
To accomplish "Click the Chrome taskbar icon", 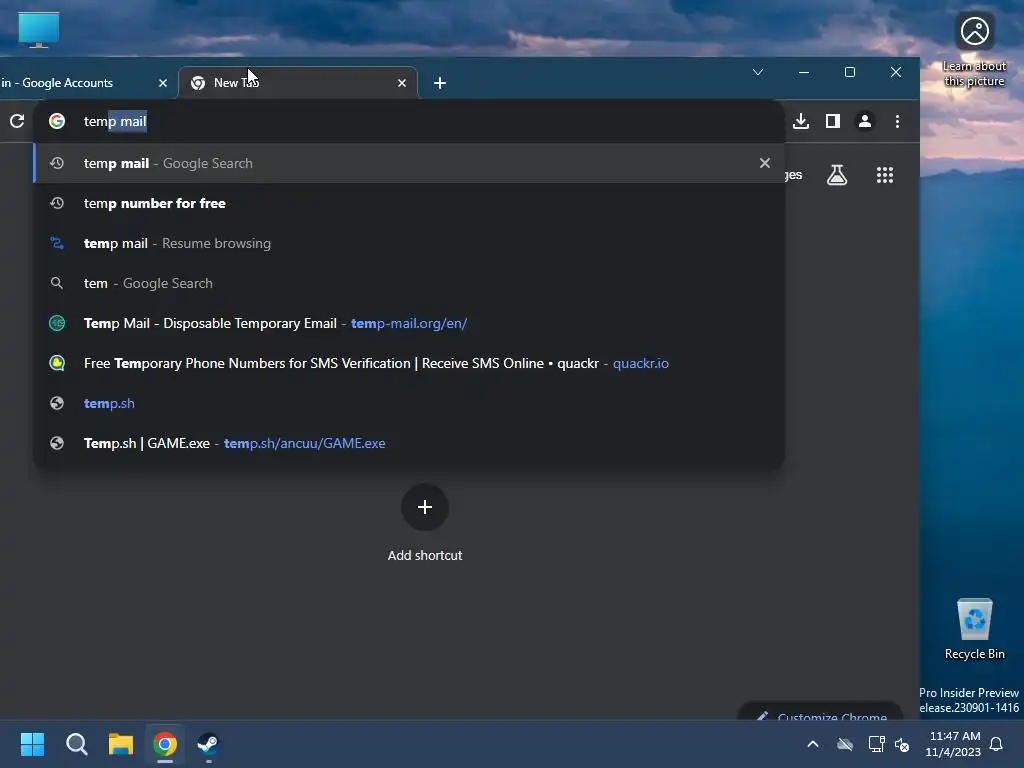I will [x=165, y=744].
